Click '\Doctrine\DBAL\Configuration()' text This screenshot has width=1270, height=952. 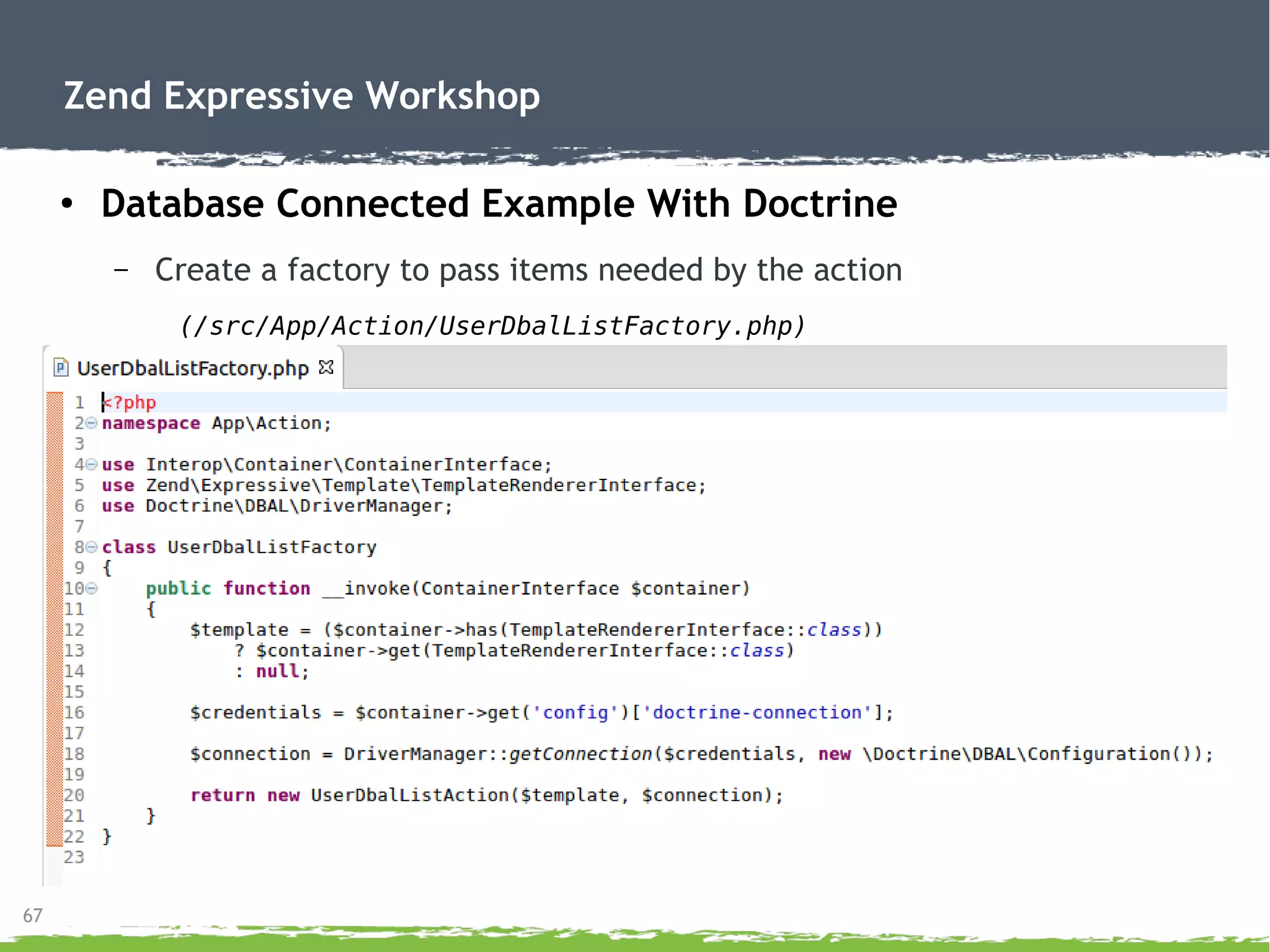pyautogui.click(x=1027, y=754)
